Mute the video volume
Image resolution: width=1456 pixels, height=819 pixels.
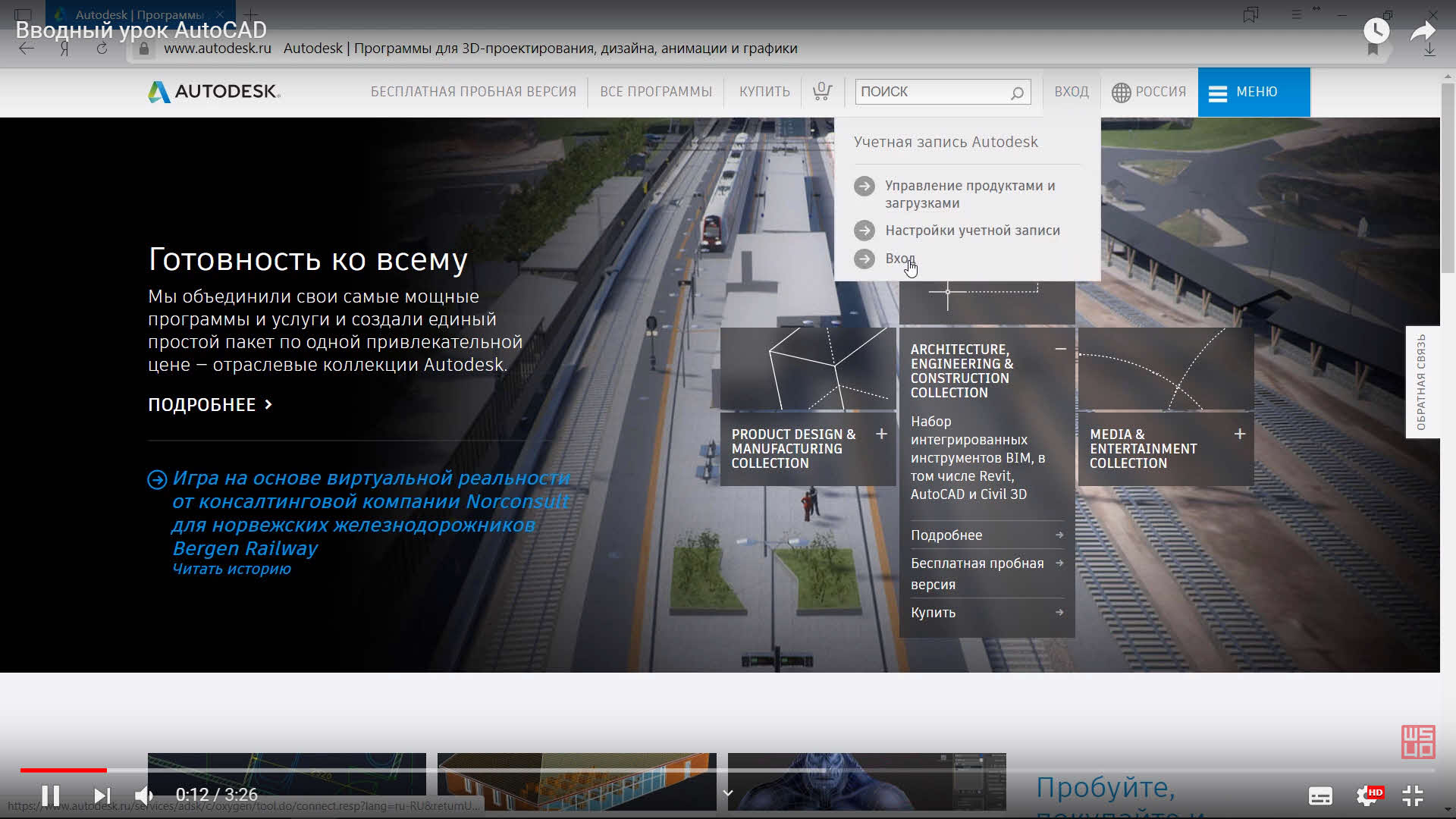pos(144,795)
